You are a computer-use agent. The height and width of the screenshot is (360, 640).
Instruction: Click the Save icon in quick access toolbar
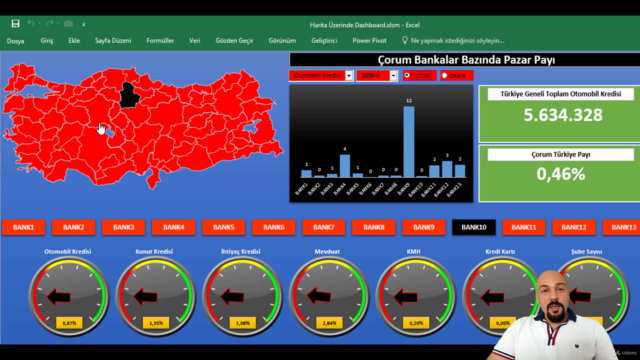[x=15, y=24]
